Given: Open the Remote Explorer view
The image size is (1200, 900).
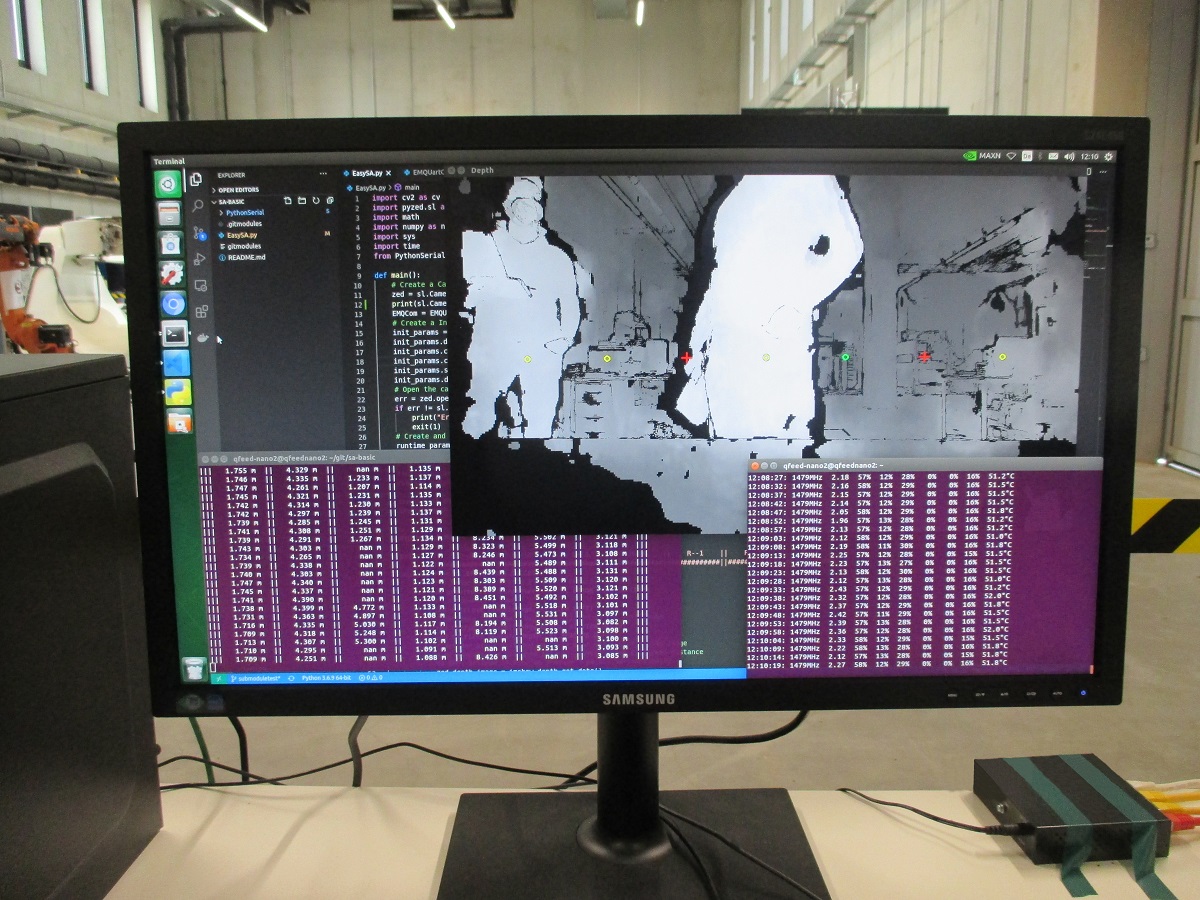Looking at the screenshot, I should tap(201, 285).
